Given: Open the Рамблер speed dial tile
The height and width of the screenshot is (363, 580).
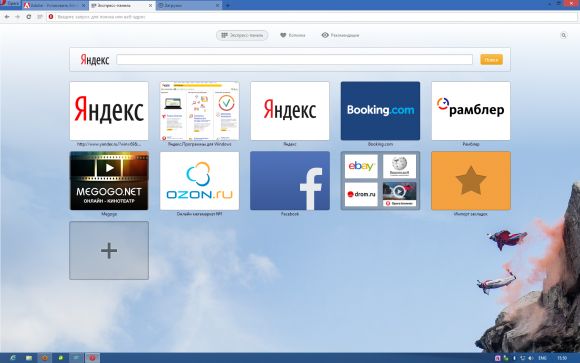Looking at the screenshot, I should [x=471, y=111].
